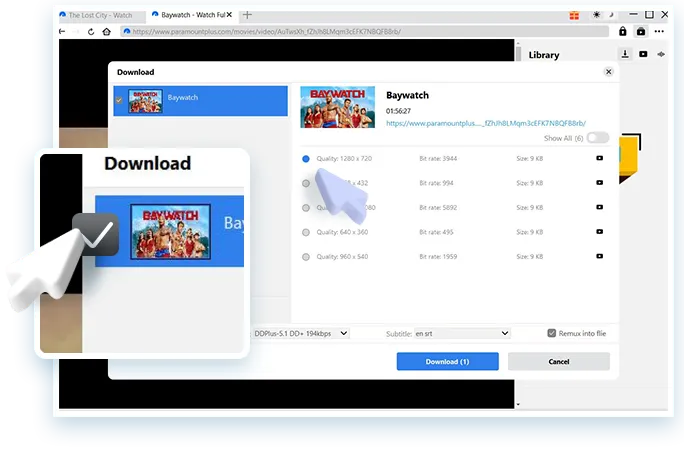
Task: Click the Size: 9 KB text on 1280 x 720 row
Action: click(530, 158)
